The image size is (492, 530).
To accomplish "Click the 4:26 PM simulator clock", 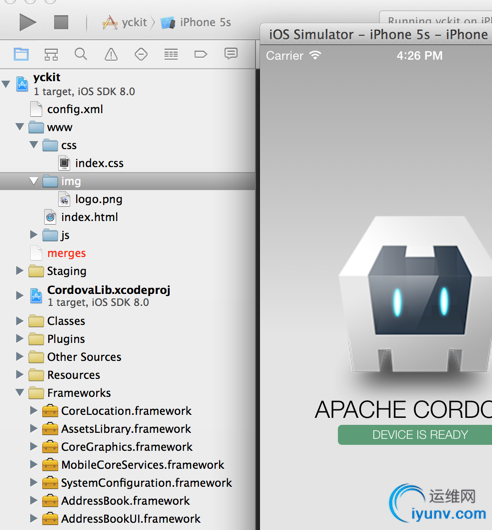I will click(419, 55).
